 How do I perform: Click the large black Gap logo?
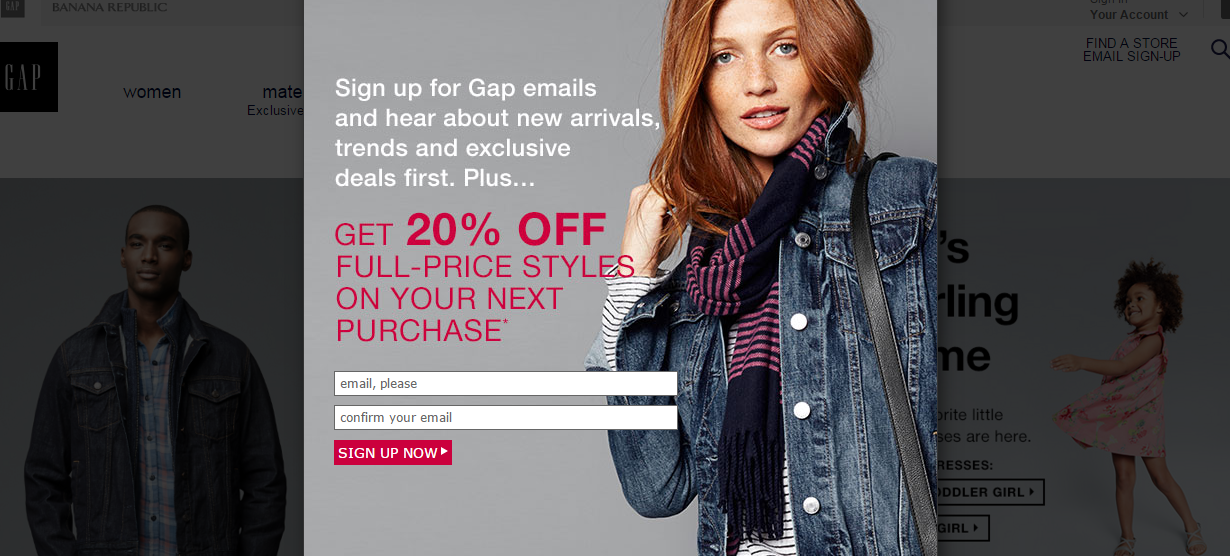click(x=28, y=77)
